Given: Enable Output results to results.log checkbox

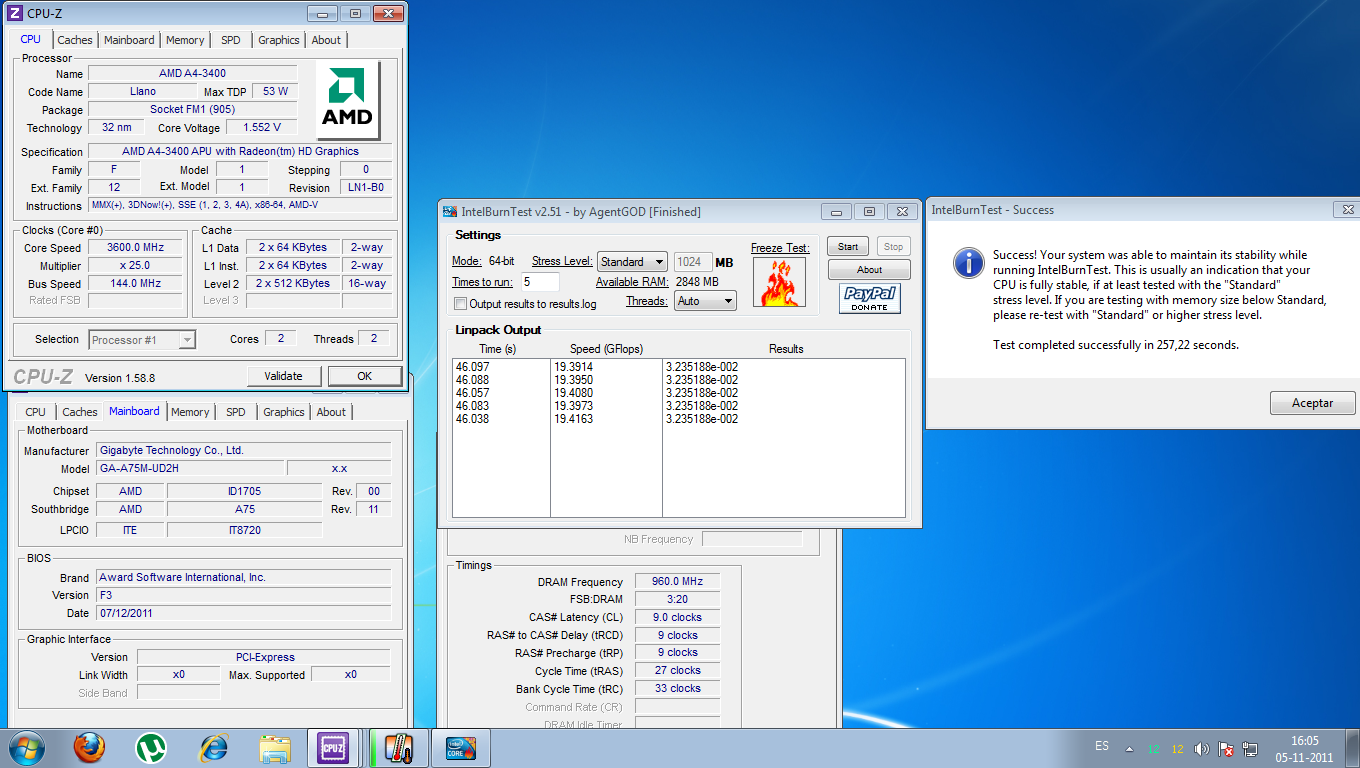Looking at the screenshot, I should pos(460,304).
